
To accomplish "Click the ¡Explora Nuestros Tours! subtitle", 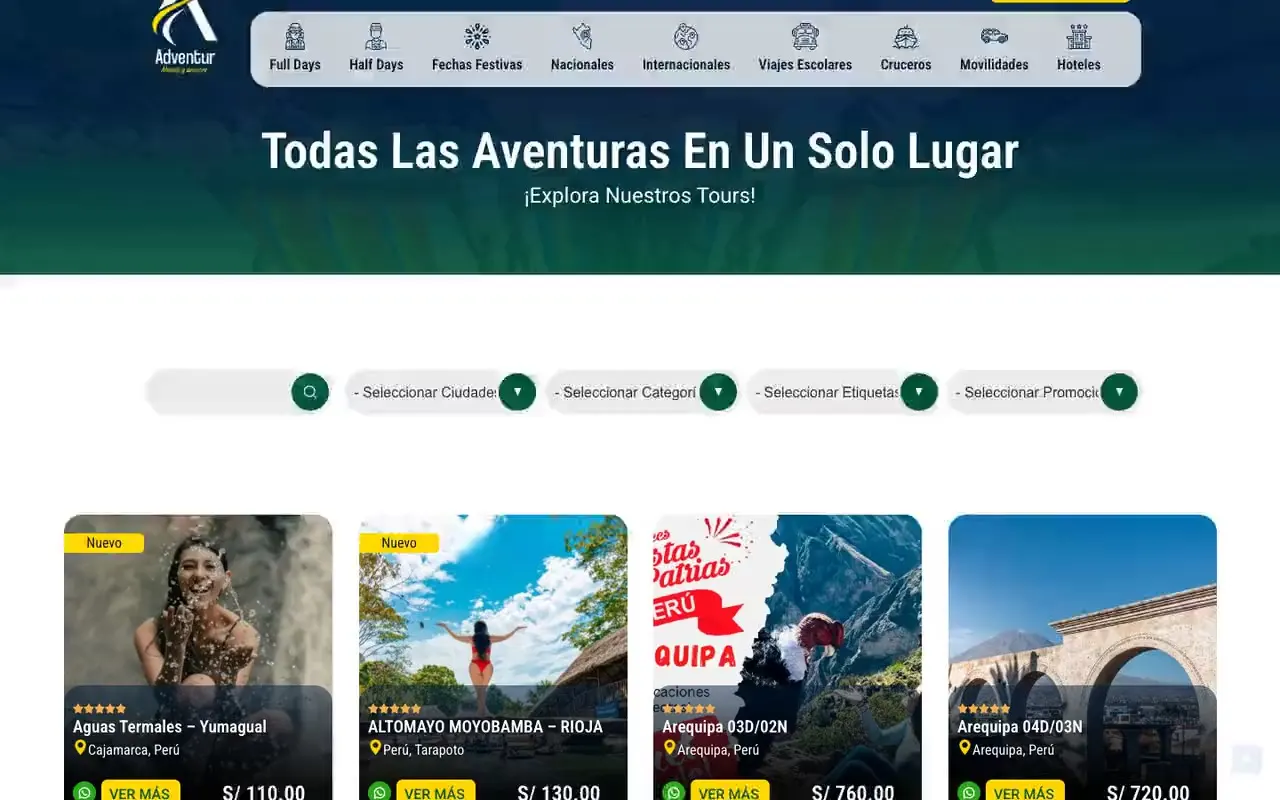I will pyautogui.click(x=640, y=196).
